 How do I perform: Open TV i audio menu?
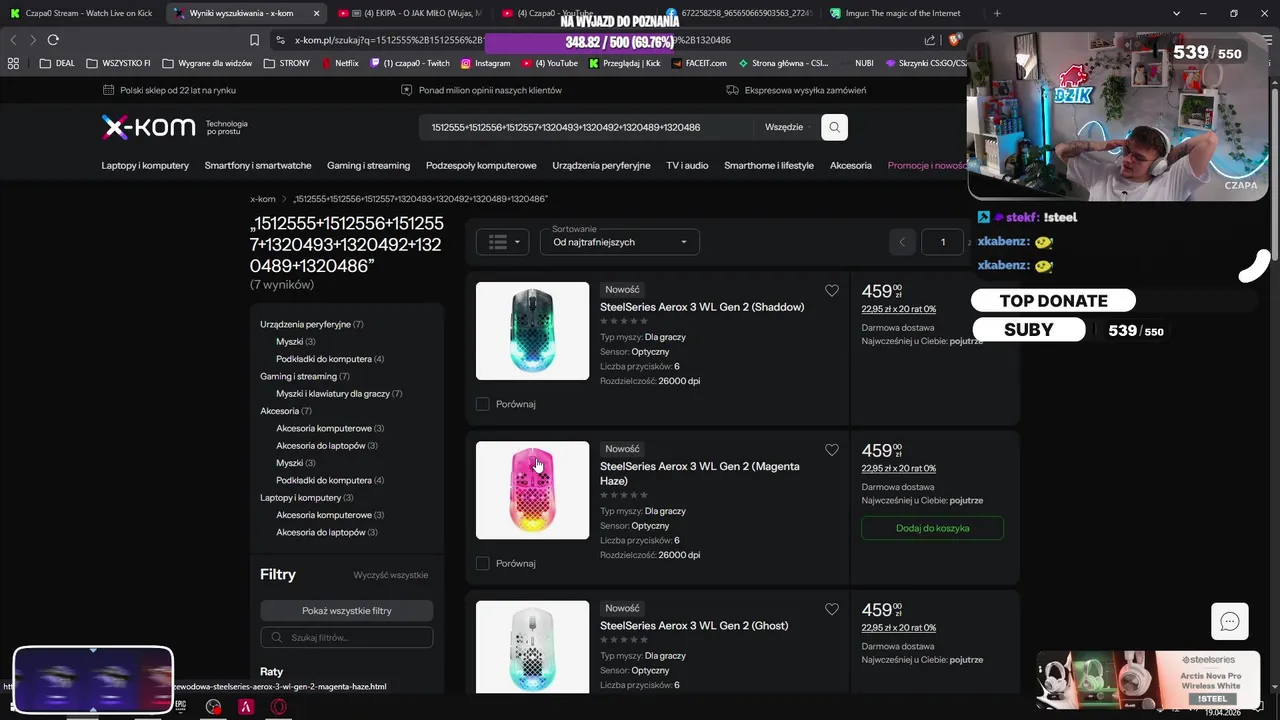click(687, 165)
